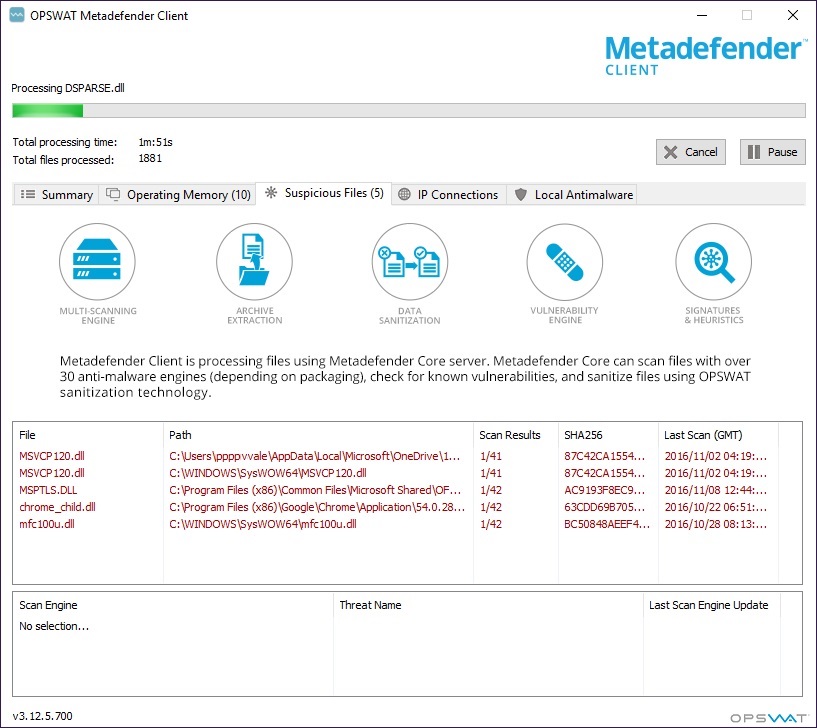The height and width of the screenshot is (728, 817).
Task: Click the Data Sanitization icon
Action: click(410, 262)
